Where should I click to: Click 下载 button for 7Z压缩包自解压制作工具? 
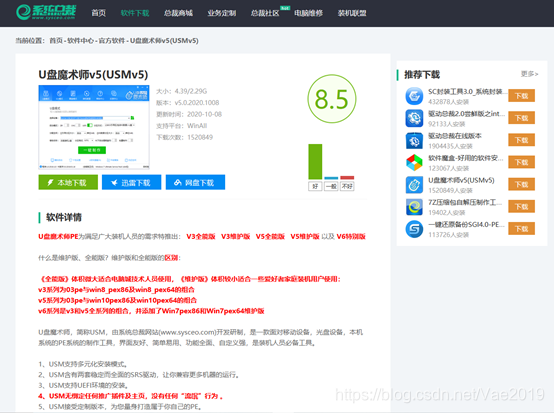pyautogui.click(x=521, y=207)
